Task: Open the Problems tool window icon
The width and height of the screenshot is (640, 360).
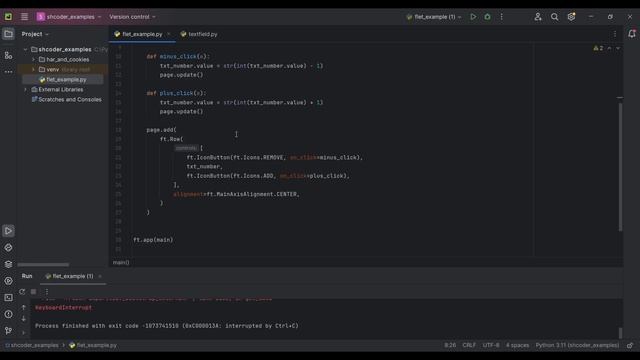Action: [x=8, y=314]
